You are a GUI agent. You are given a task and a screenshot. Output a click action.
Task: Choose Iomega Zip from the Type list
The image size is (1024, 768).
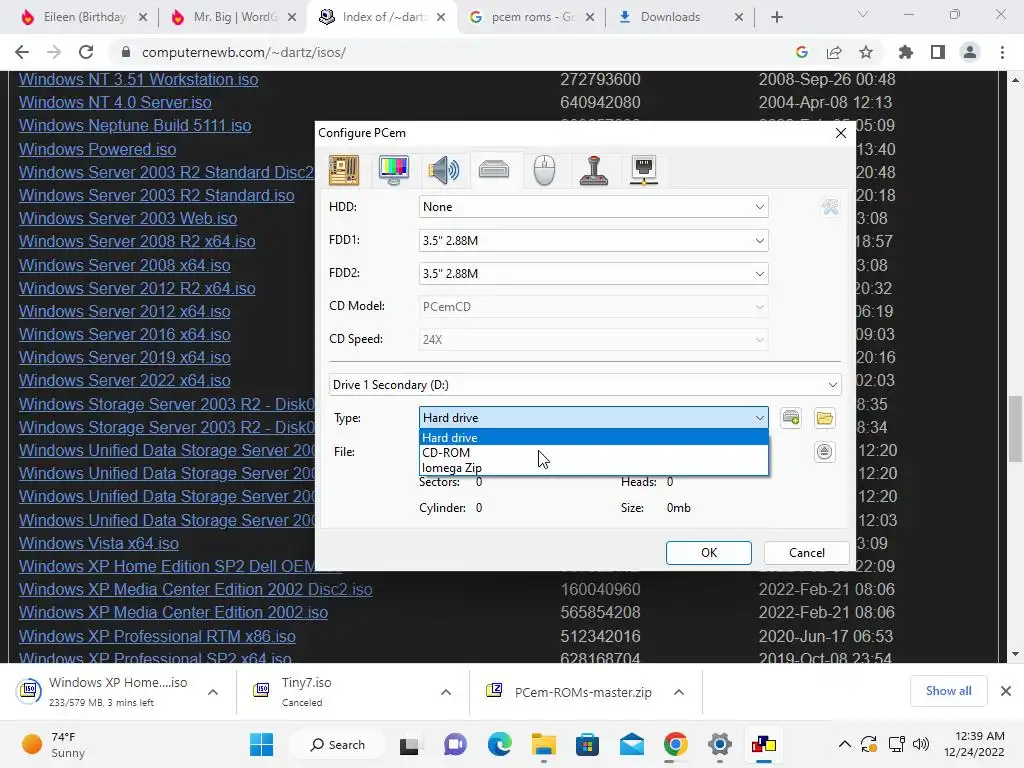click(x=593, y=468)
